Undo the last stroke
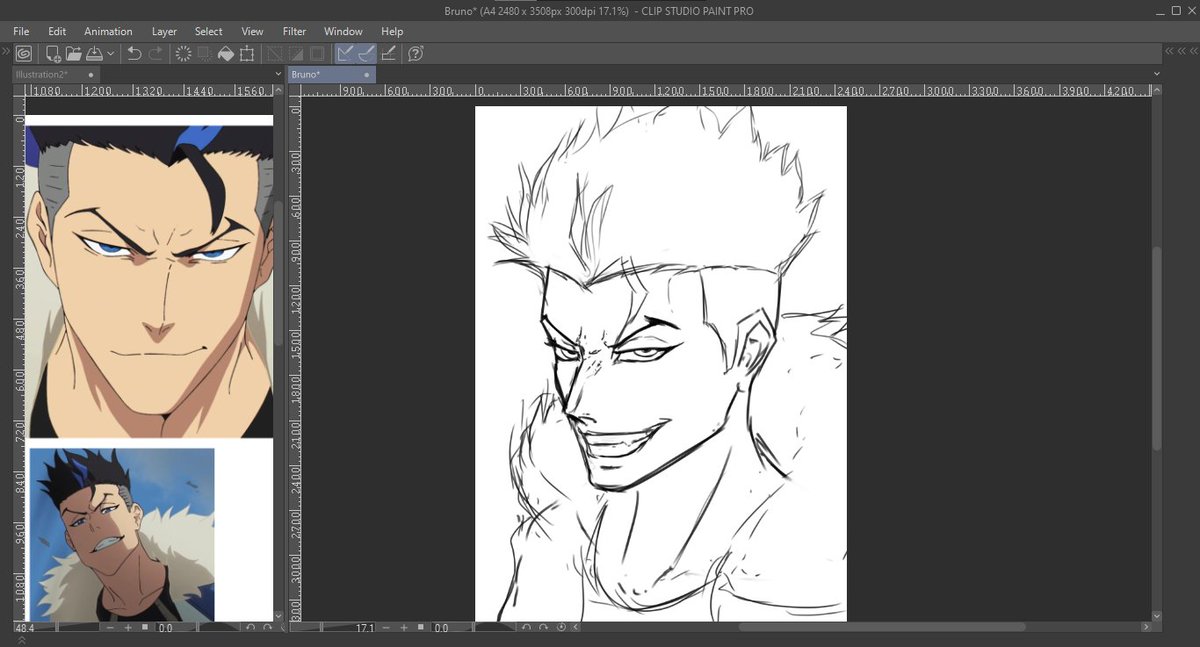 pos(134,53)
